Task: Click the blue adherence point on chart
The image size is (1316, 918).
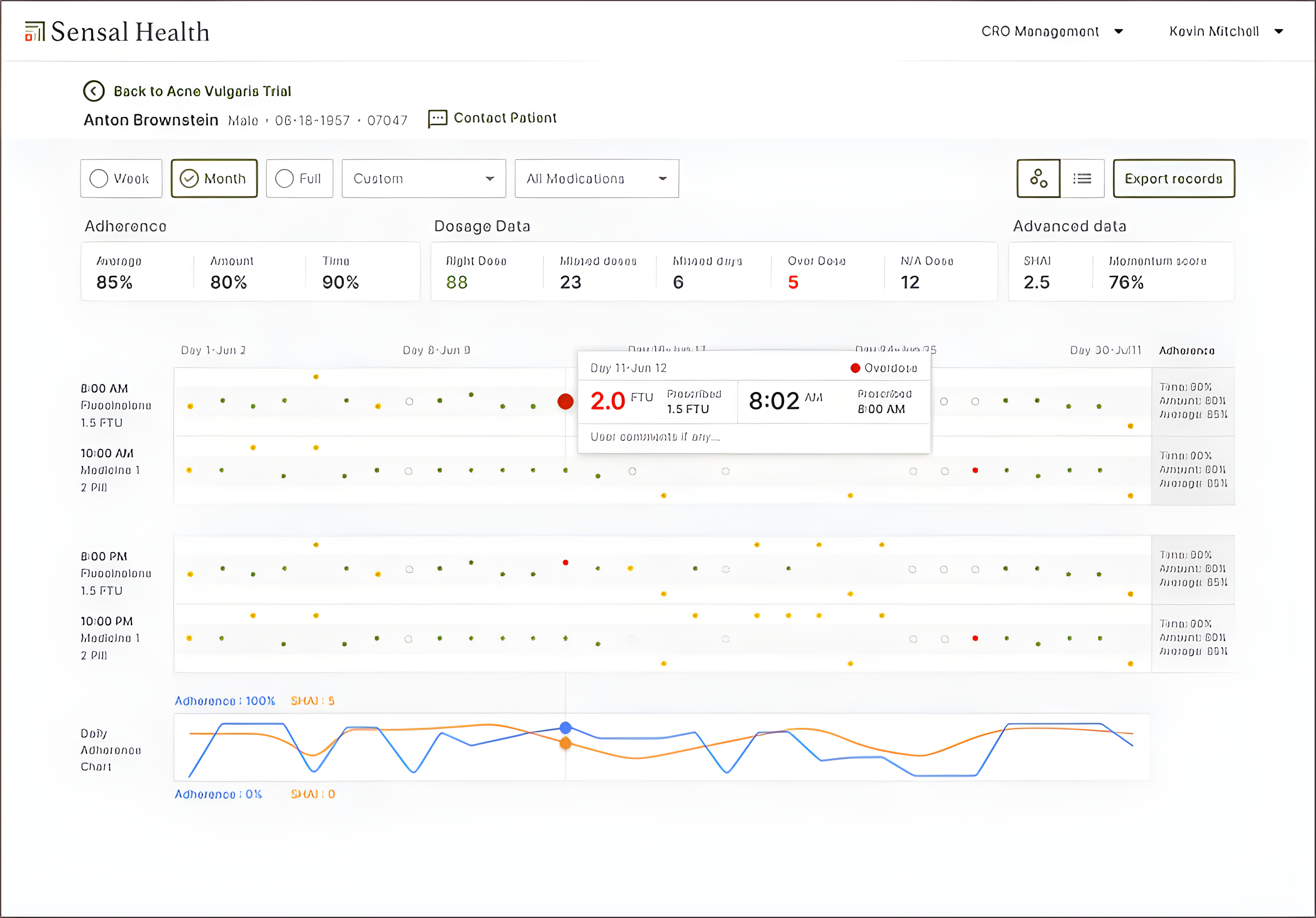Action: point(565,728)
